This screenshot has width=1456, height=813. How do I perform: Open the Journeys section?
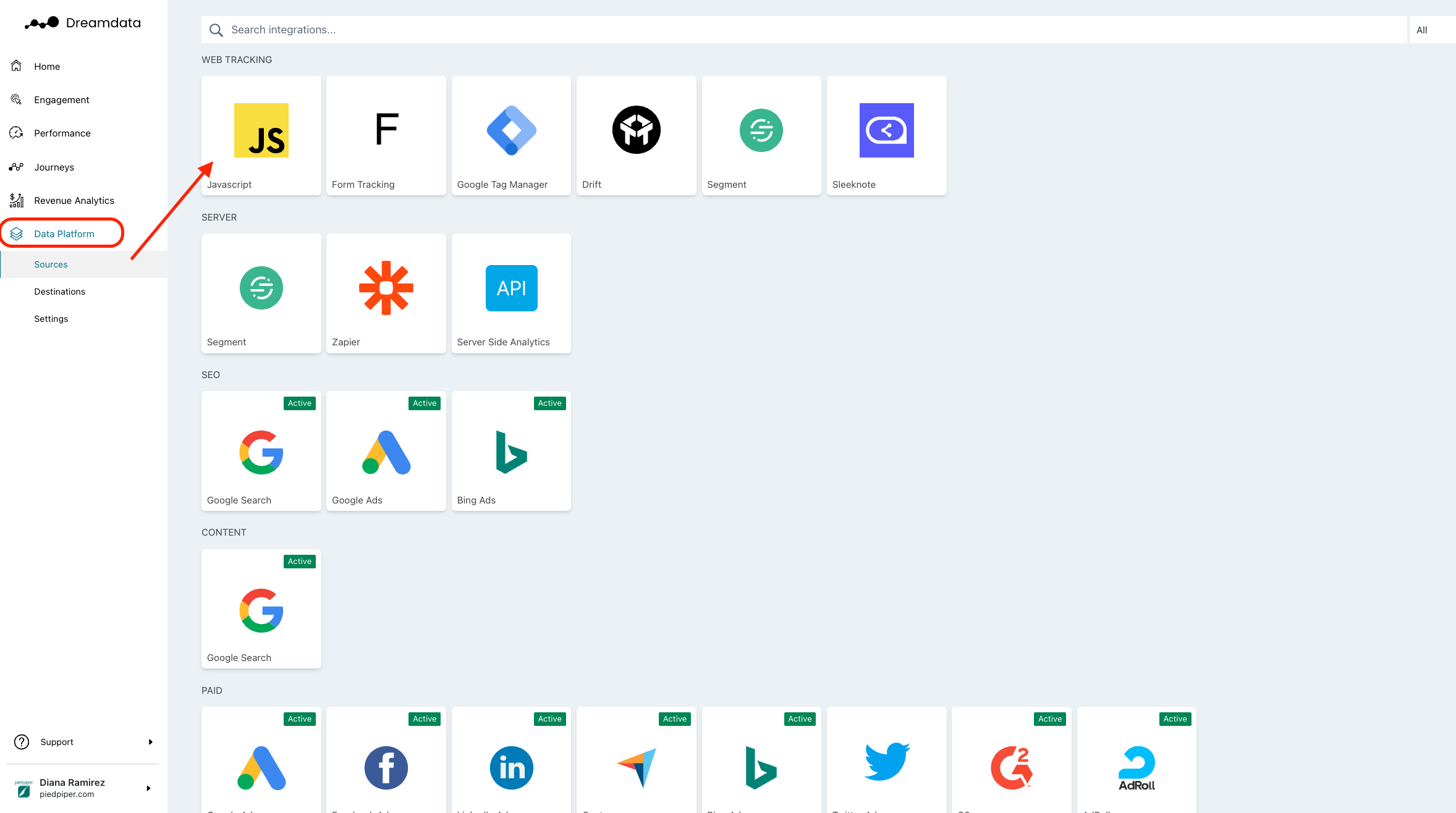tap(54, 167)
